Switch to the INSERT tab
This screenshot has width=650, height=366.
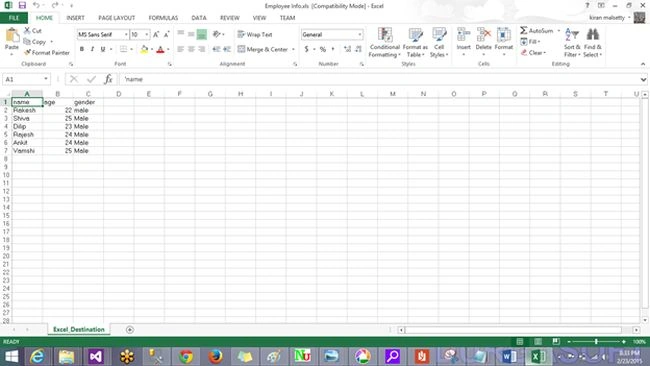[x=75, y=18]
